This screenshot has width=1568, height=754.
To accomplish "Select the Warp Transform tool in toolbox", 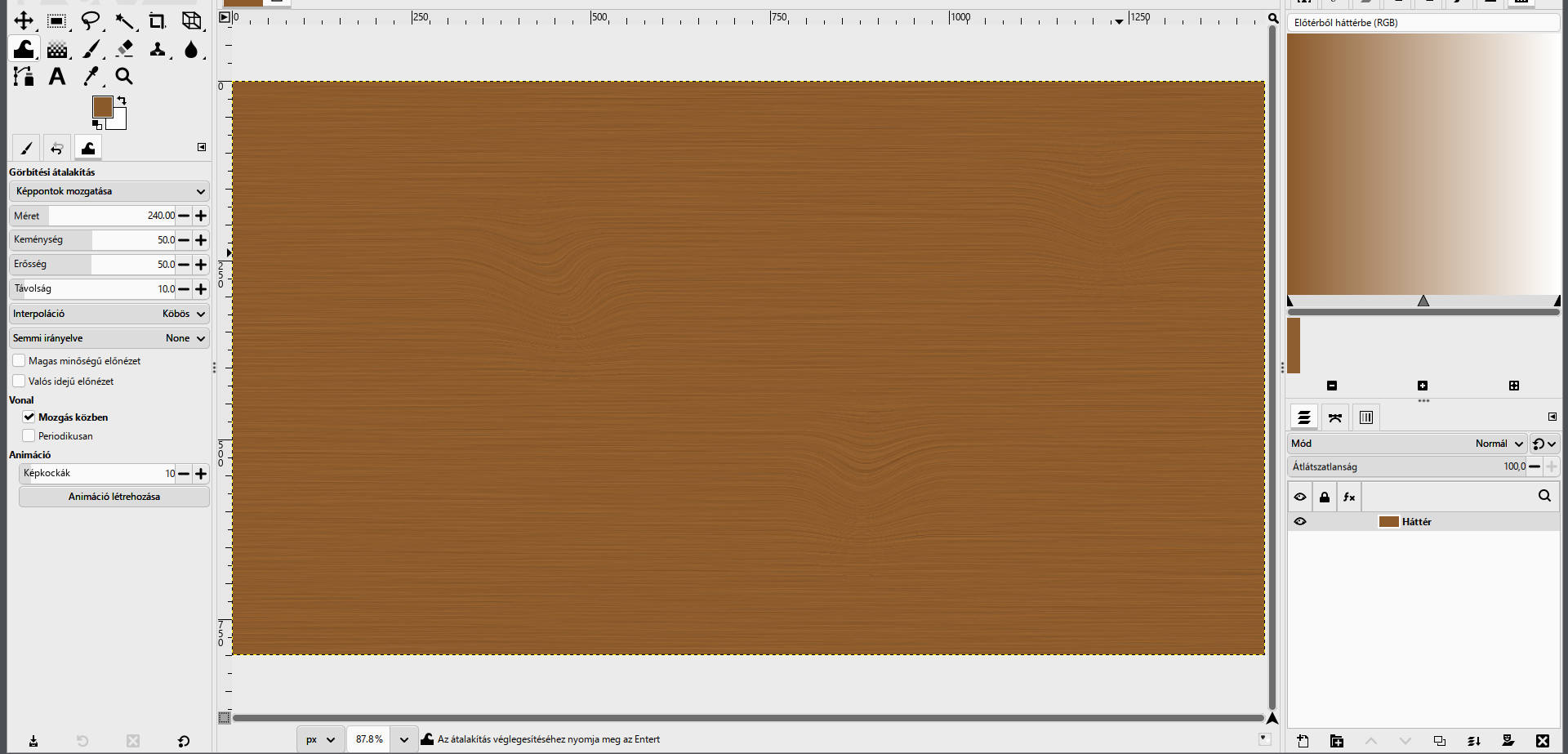I will click(24, 49).
